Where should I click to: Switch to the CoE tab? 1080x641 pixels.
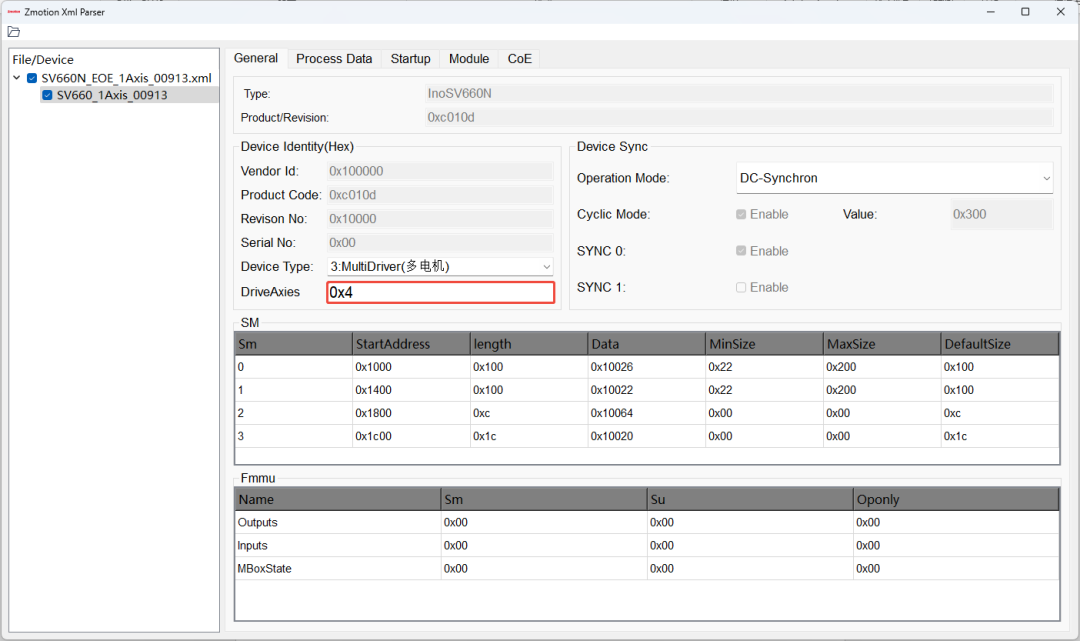tap(519, 59)
